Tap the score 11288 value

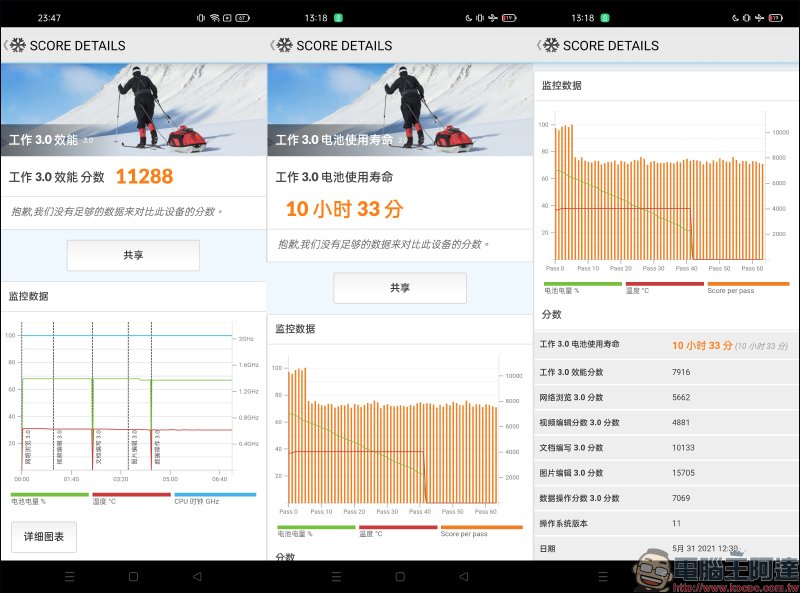point(144,177)
